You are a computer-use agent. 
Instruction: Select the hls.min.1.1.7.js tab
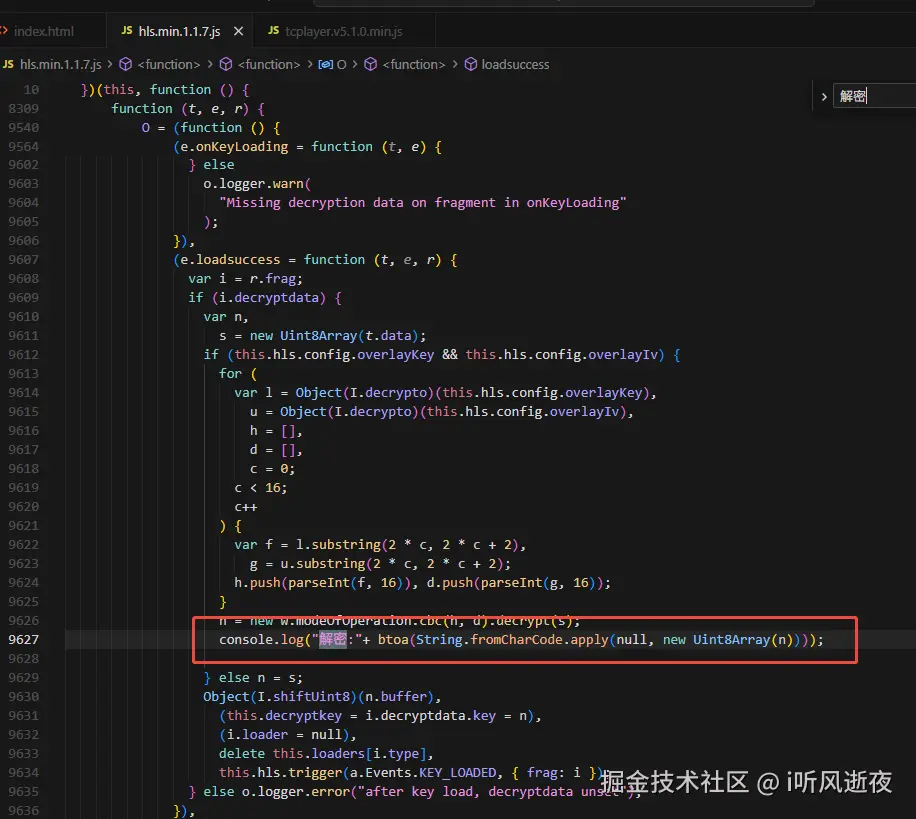coord(179,32)
